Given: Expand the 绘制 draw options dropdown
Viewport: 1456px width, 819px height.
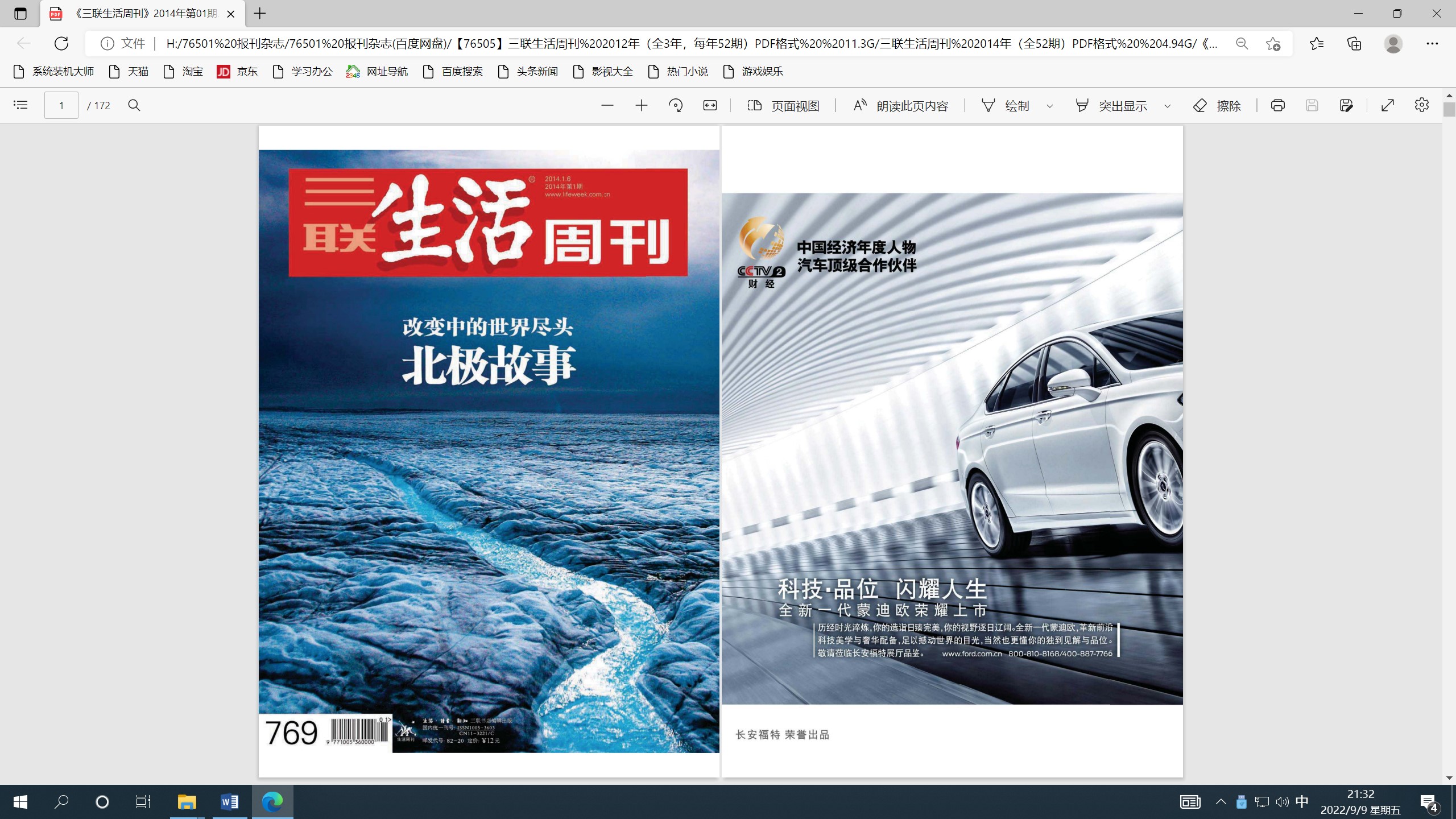Looking at the screenshot, I should [x=1050, y=106].
